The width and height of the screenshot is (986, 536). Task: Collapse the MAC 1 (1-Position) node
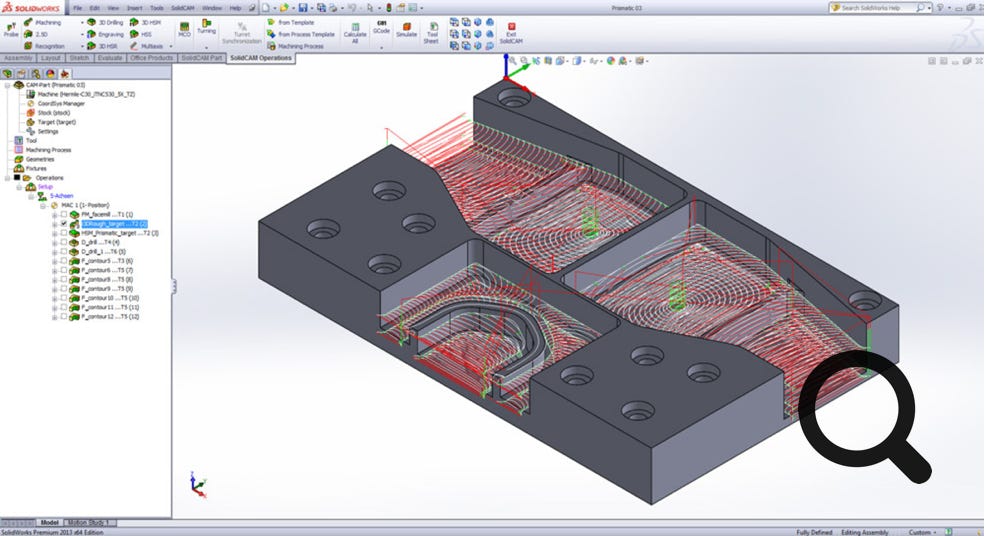click(x=43, y=206)
